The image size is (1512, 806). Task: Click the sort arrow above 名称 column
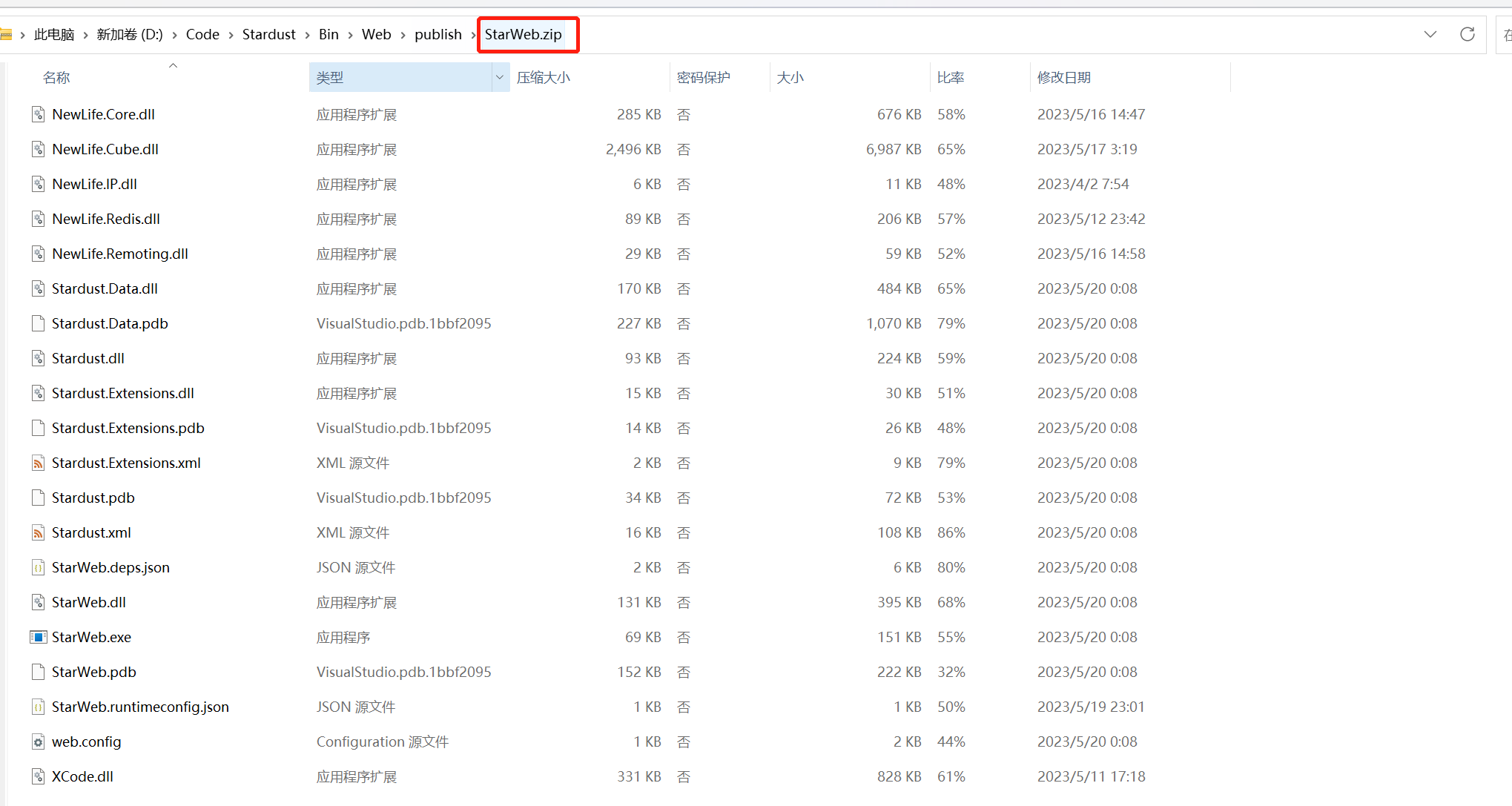[x=173, y=65]
